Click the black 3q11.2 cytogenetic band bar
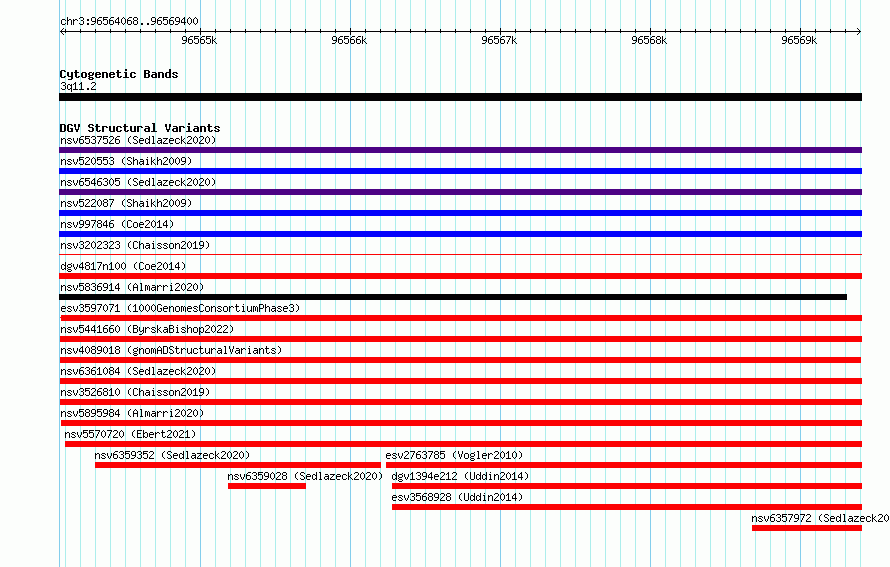 click(x=460, y=97)
